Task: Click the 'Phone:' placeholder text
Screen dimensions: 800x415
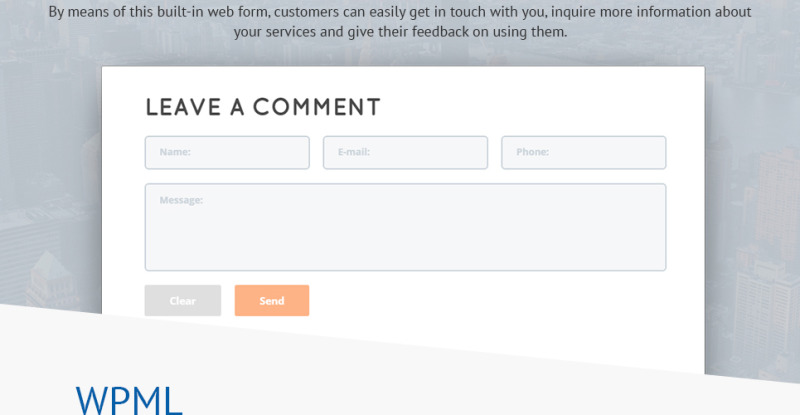Action: click(x=532, y=152)
